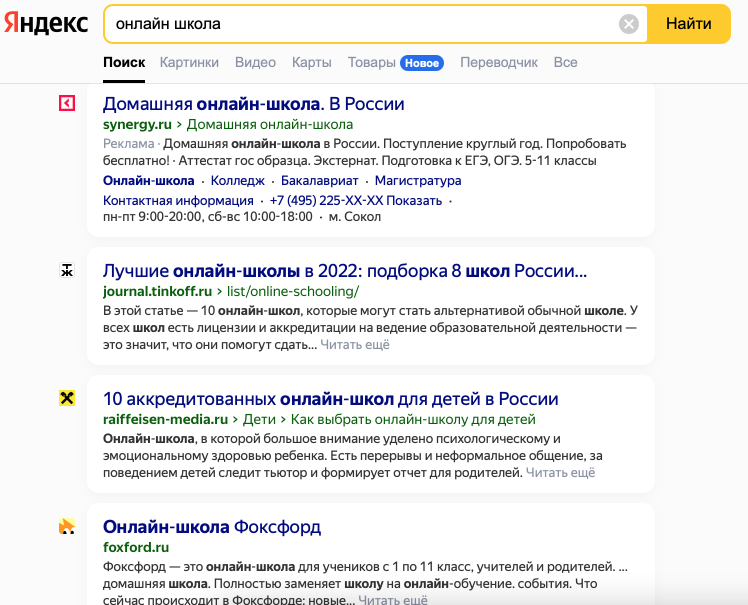Image resolution: width=748 pixels, height=605 pixels.
Task: Click the Synergy favicon beside first result
Action: [x=67, y=102]
